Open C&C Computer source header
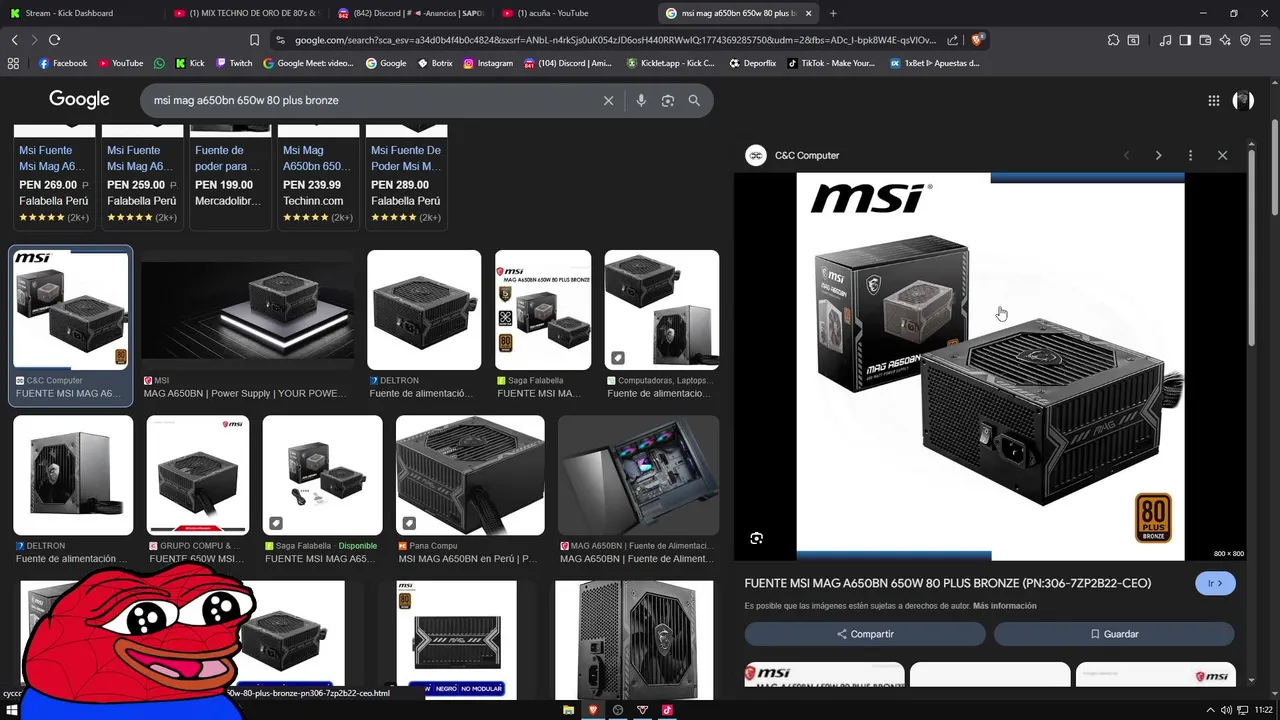 coord(792,155)
